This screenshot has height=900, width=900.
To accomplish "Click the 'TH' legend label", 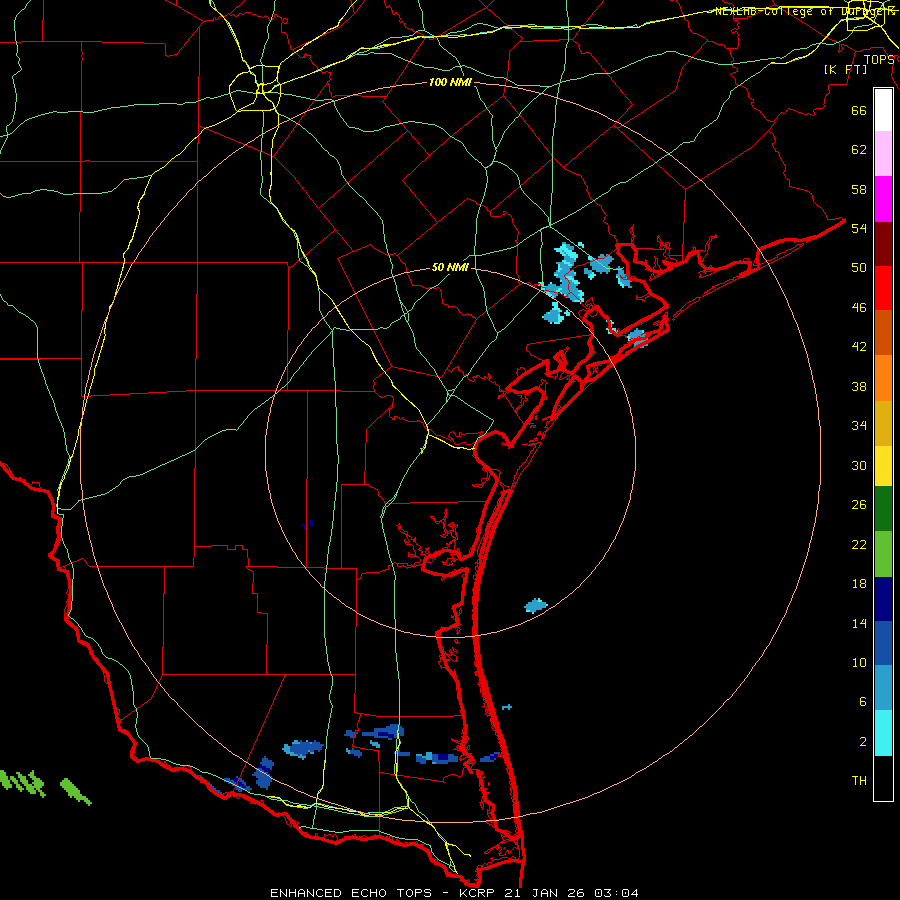I will [859, 781].
